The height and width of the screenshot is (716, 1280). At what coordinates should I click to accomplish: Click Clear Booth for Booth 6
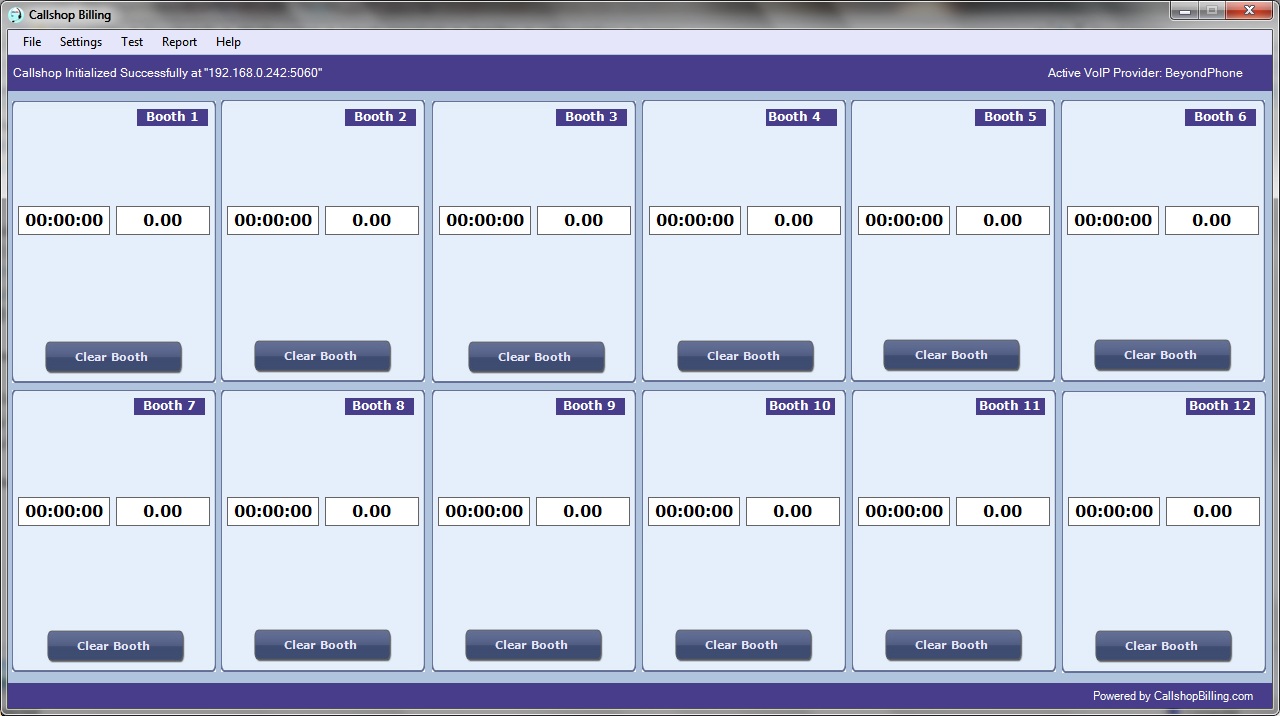[1162, 355]
